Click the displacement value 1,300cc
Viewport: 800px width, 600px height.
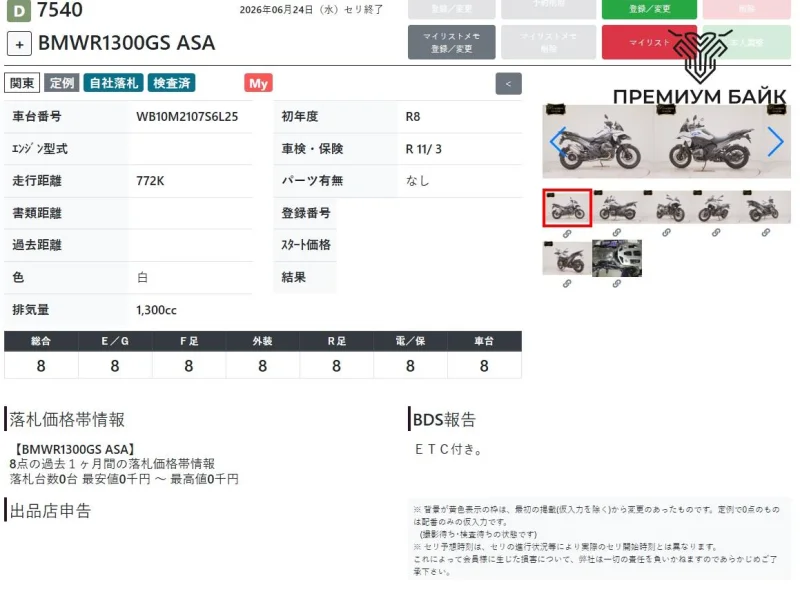coord(156,310)
